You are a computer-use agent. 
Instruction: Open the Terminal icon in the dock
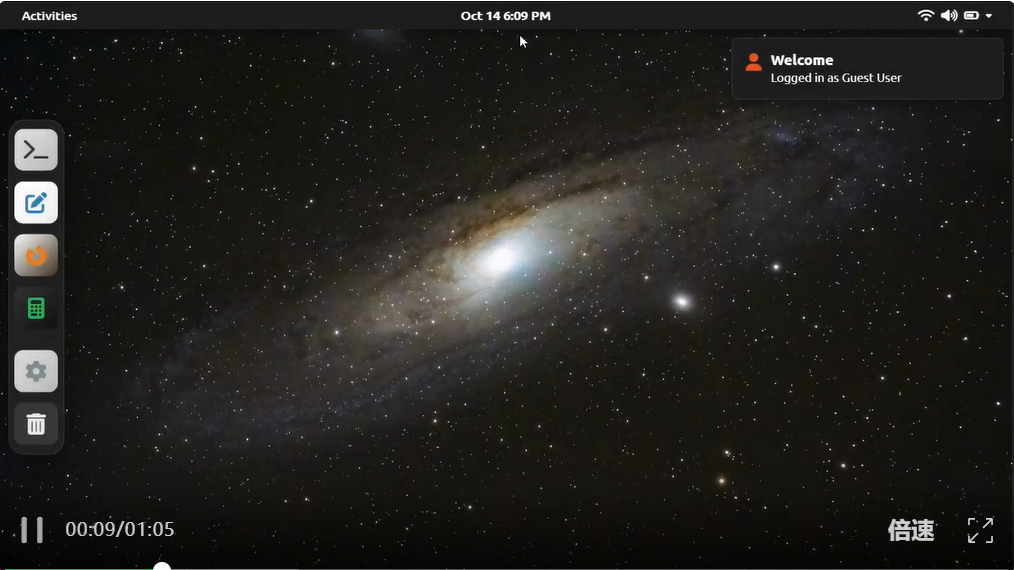[x=36, y=150]
